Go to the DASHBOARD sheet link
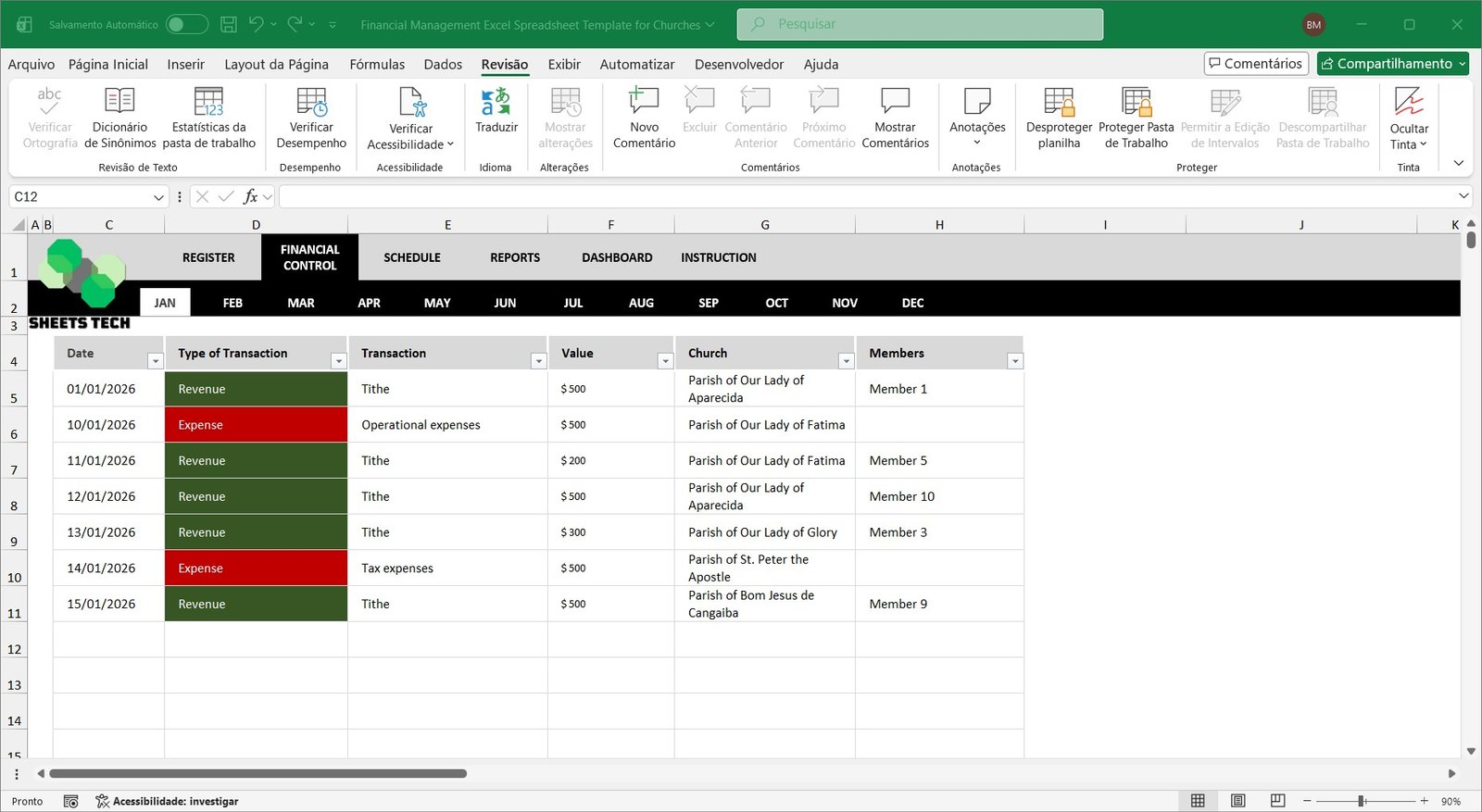Viewport: 1482px width, 812px height. [x=617, y=257]
